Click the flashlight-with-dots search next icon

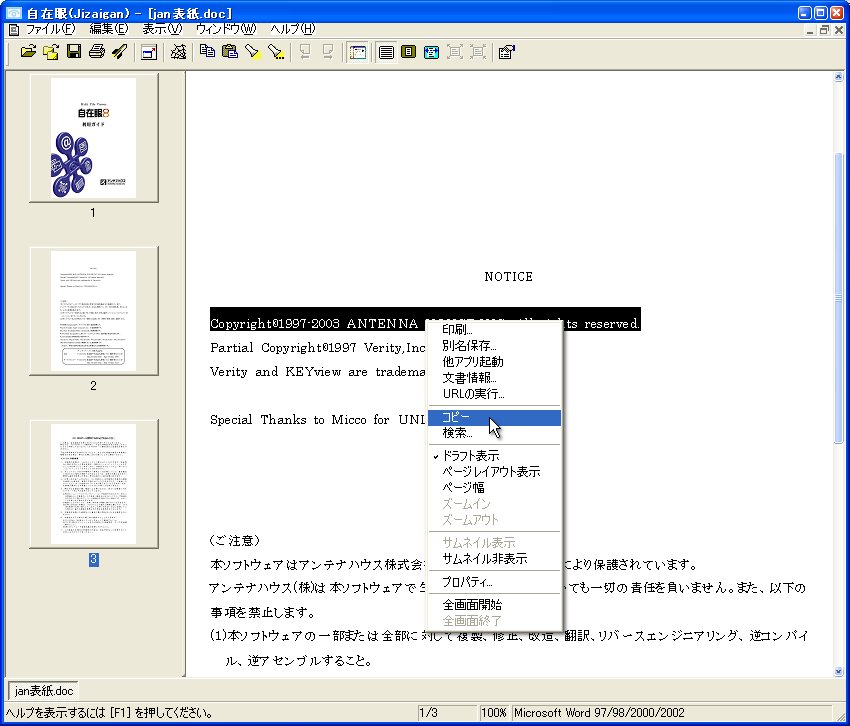[x=275, y=52]
